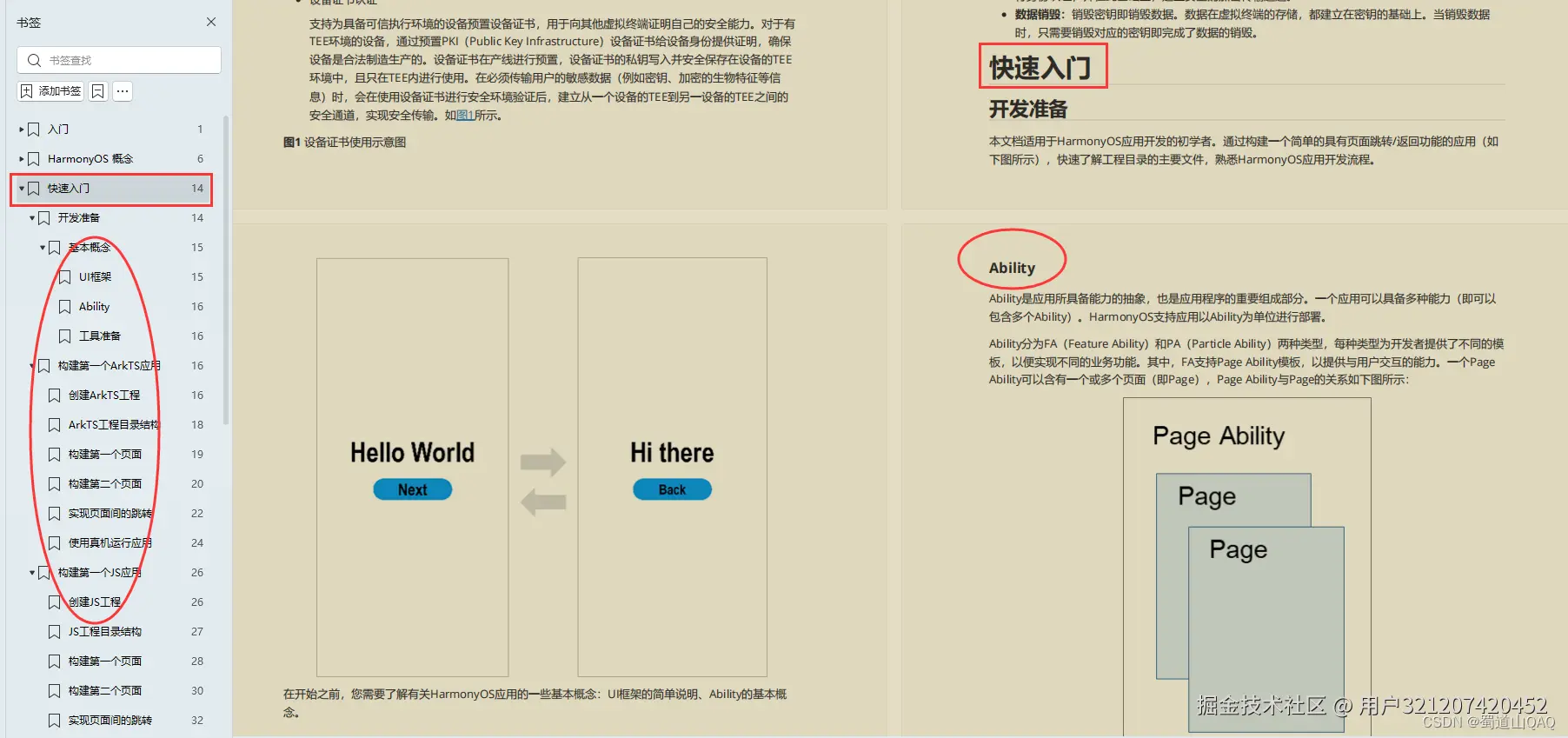The width and height of the screenshot is (1568, 738).
Task: Go to 构建第一个ArkTS应用 bookmark
Action: pos(110,366)
